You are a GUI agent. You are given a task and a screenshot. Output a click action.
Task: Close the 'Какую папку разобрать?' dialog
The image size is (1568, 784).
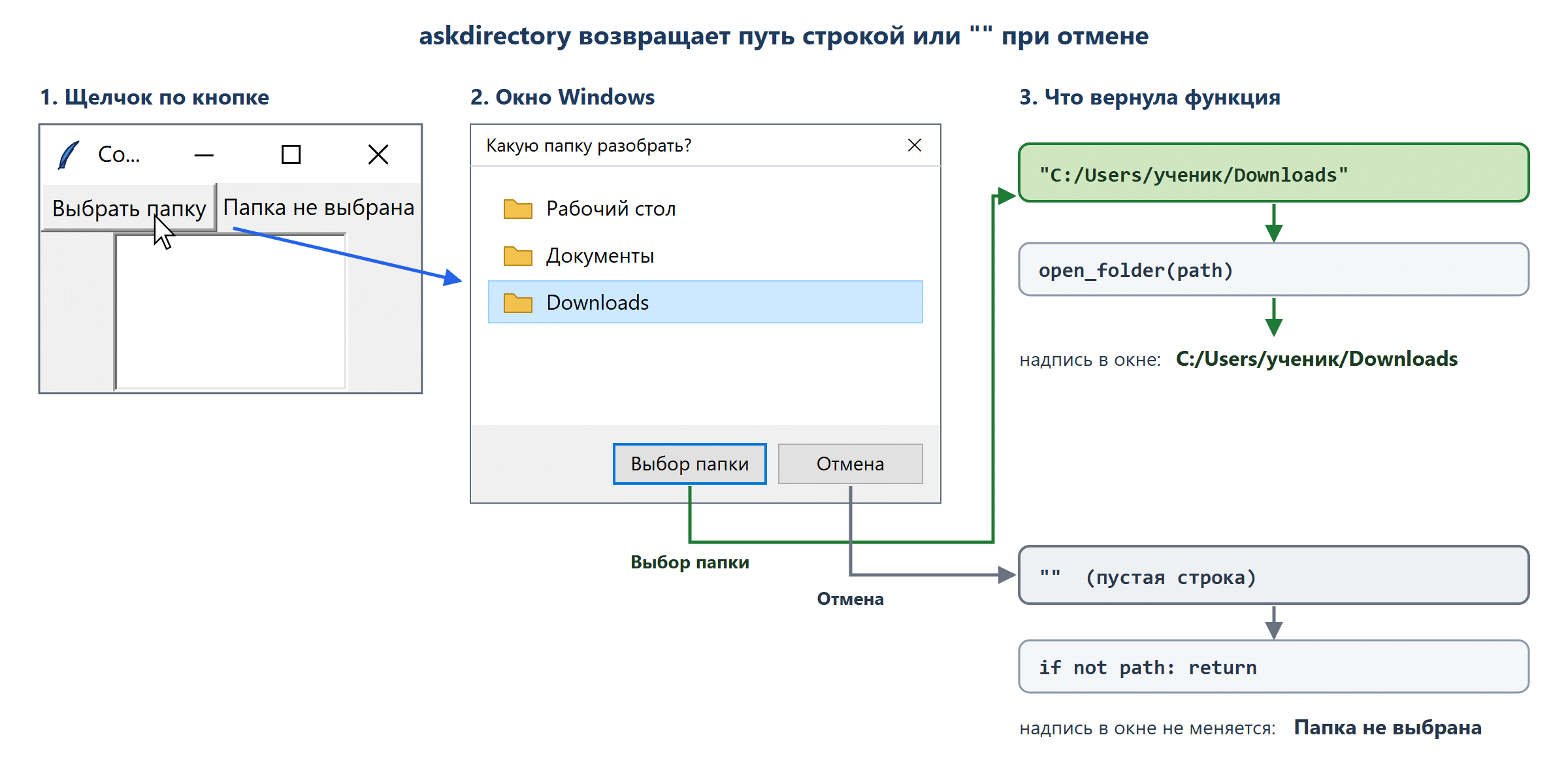[x=915, y=145]
